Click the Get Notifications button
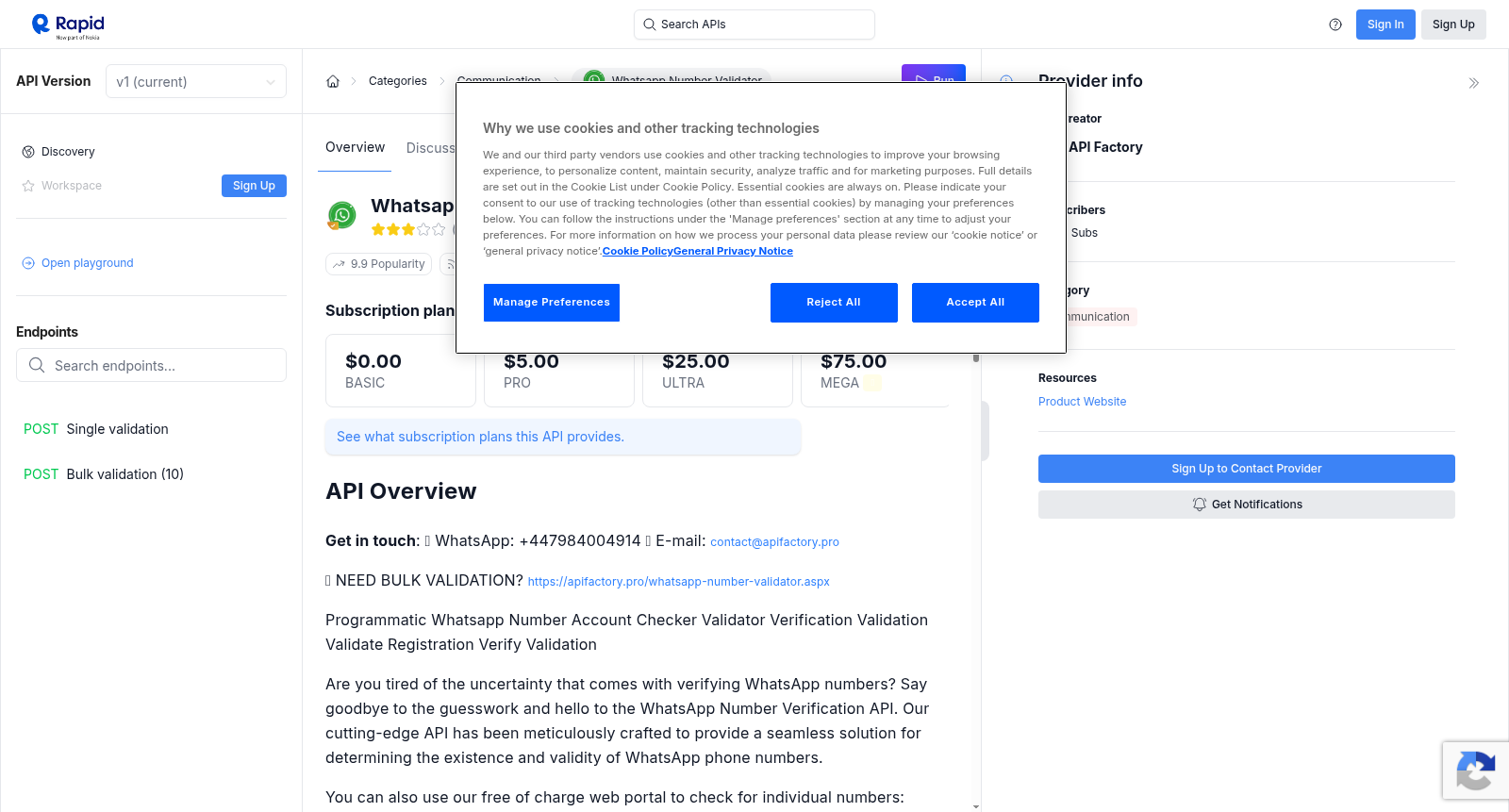The image size is (1509, 812). pyautogui.click(x=1246, y=505)
